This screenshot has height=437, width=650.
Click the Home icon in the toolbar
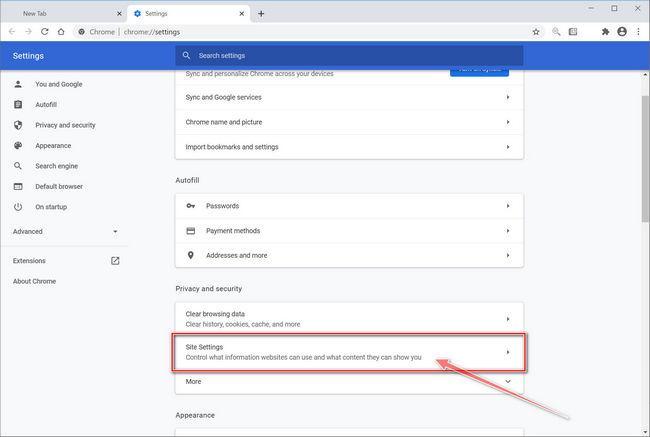(61, 32)
